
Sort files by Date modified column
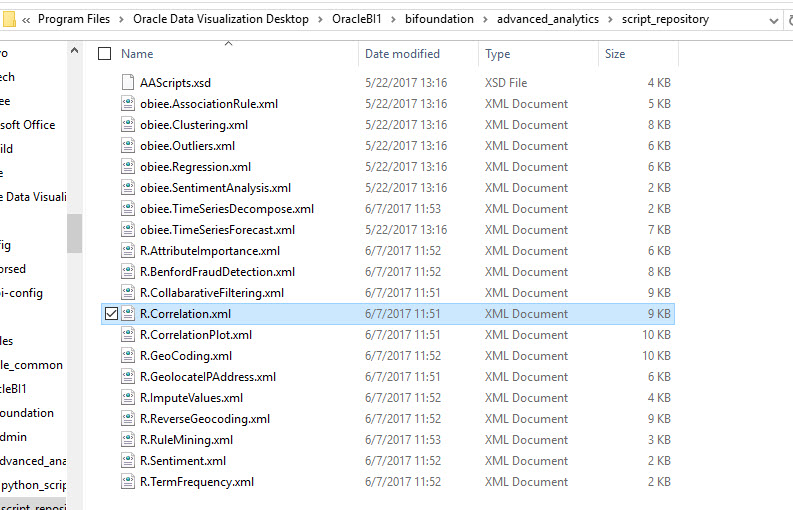(402, 54)
